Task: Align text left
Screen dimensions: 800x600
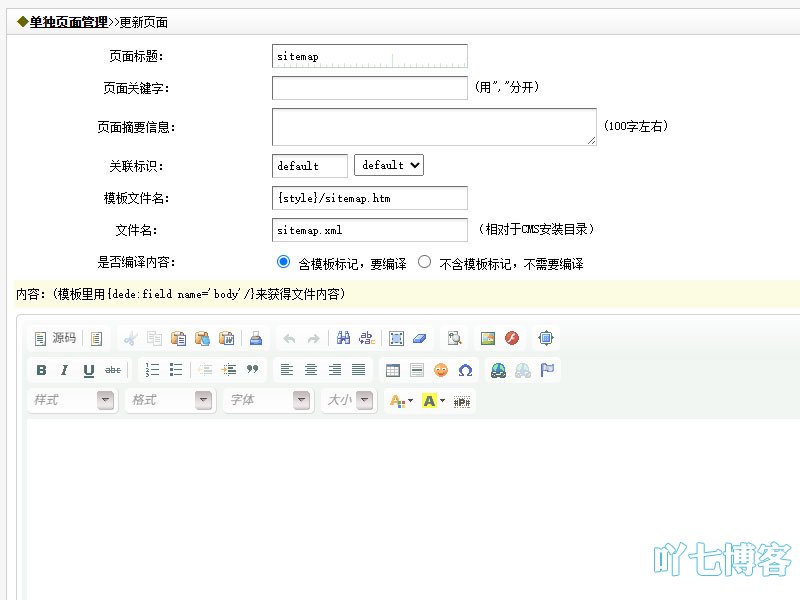Action: point(287,370)
